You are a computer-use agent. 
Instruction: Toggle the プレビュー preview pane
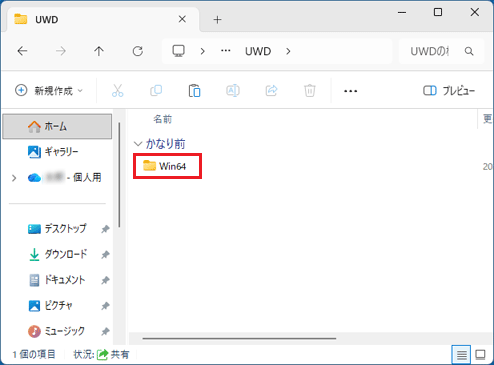(449, 91)
